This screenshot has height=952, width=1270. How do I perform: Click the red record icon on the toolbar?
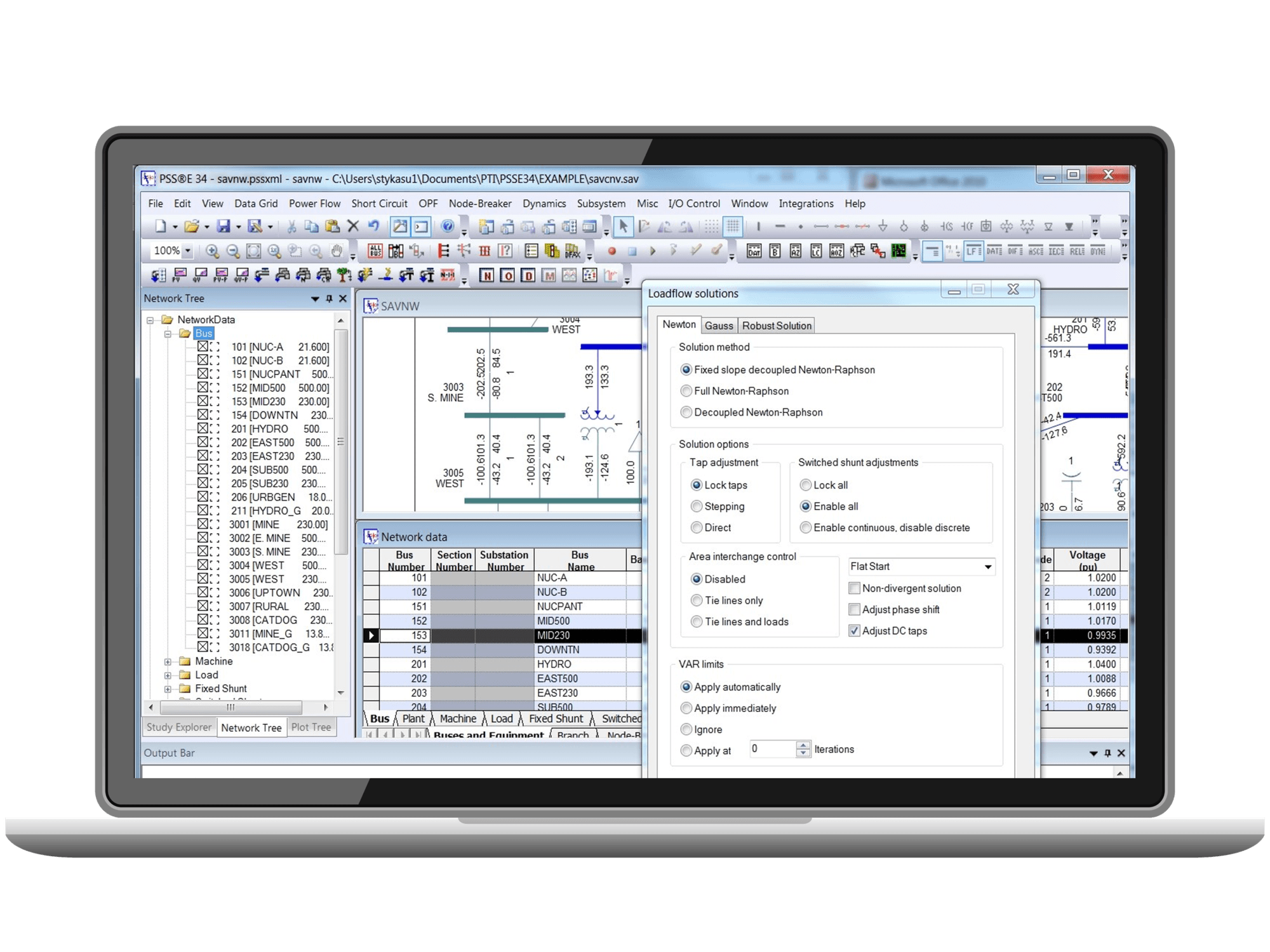[613, 252]
